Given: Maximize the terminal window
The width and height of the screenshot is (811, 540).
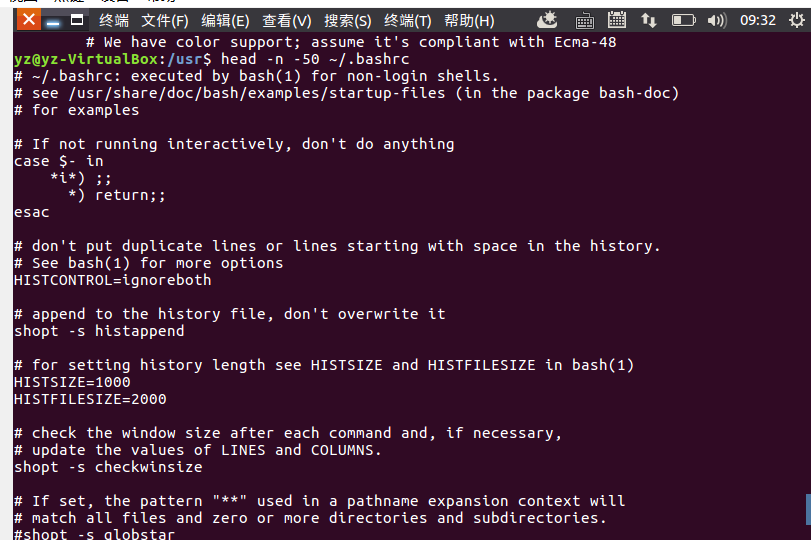Looking at the screenshot, I should (78, 20).
